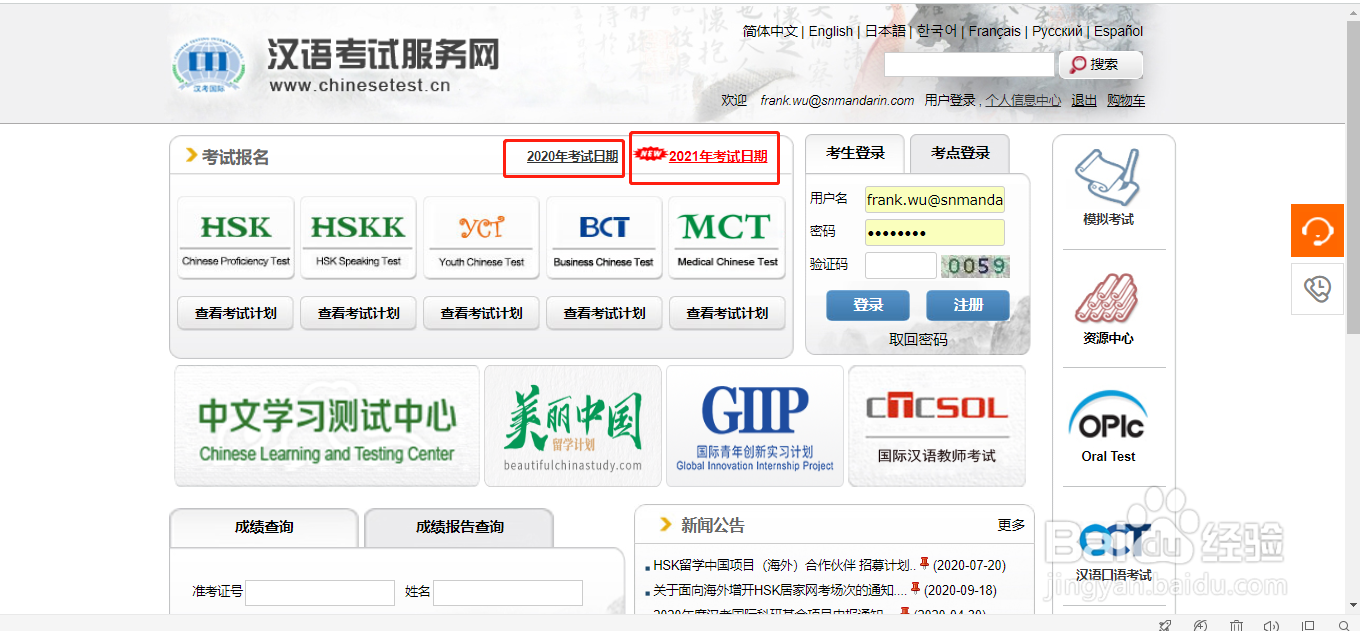Screen dimensions: 1360x631
Task: Select the HSK Chinese Proficiency Test logo
Action: (235, 237)
